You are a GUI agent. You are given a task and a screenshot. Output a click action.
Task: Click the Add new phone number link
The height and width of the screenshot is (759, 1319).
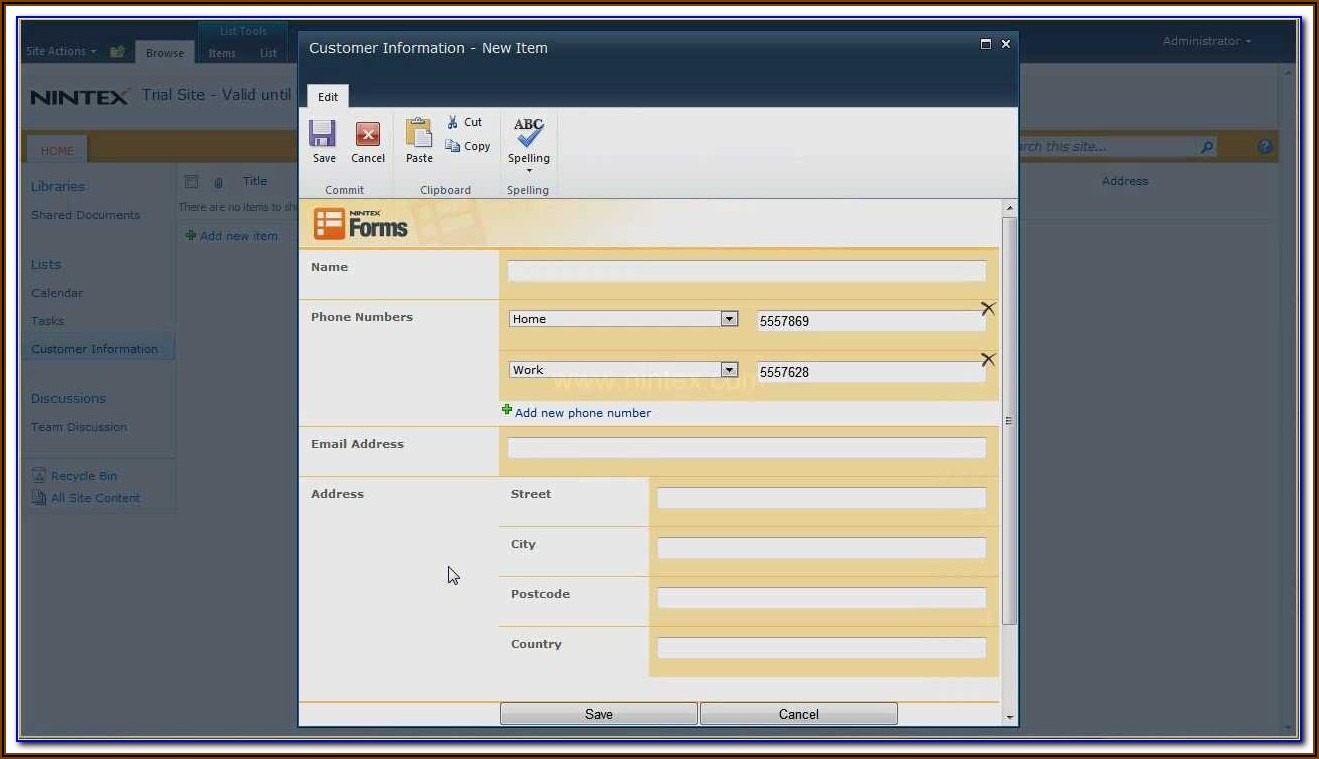(582, 413)
